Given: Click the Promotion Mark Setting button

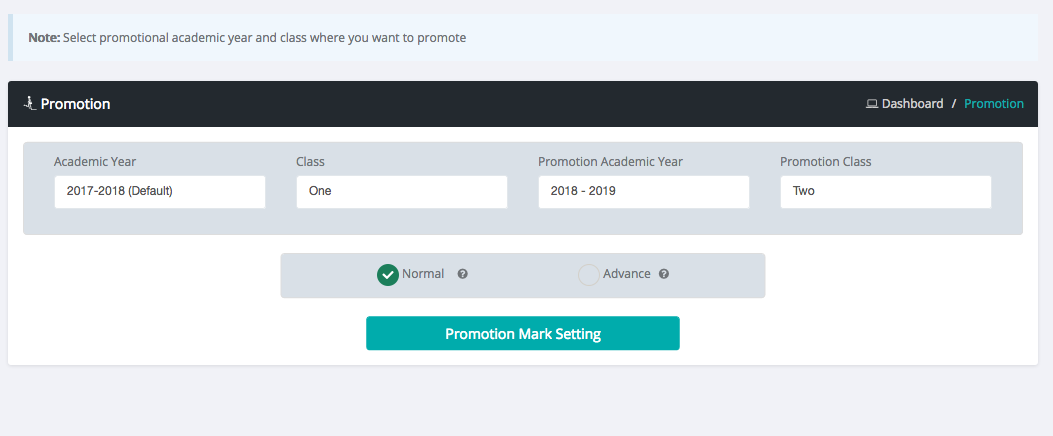Looking at the screenshot, I should [x=522, y=333].
